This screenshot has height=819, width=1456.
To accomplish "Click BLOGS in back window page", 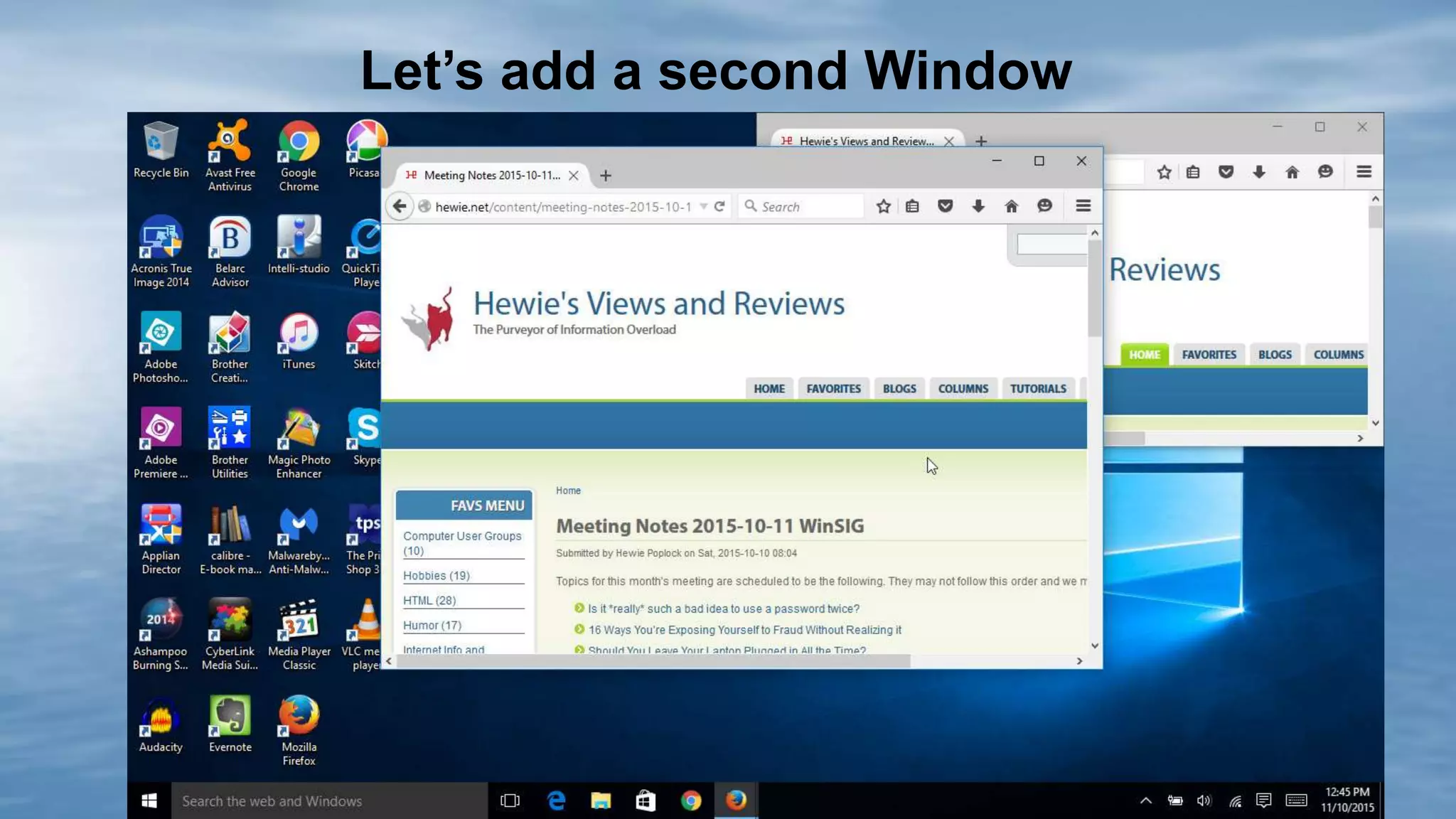I will (x=1275, y=355).
